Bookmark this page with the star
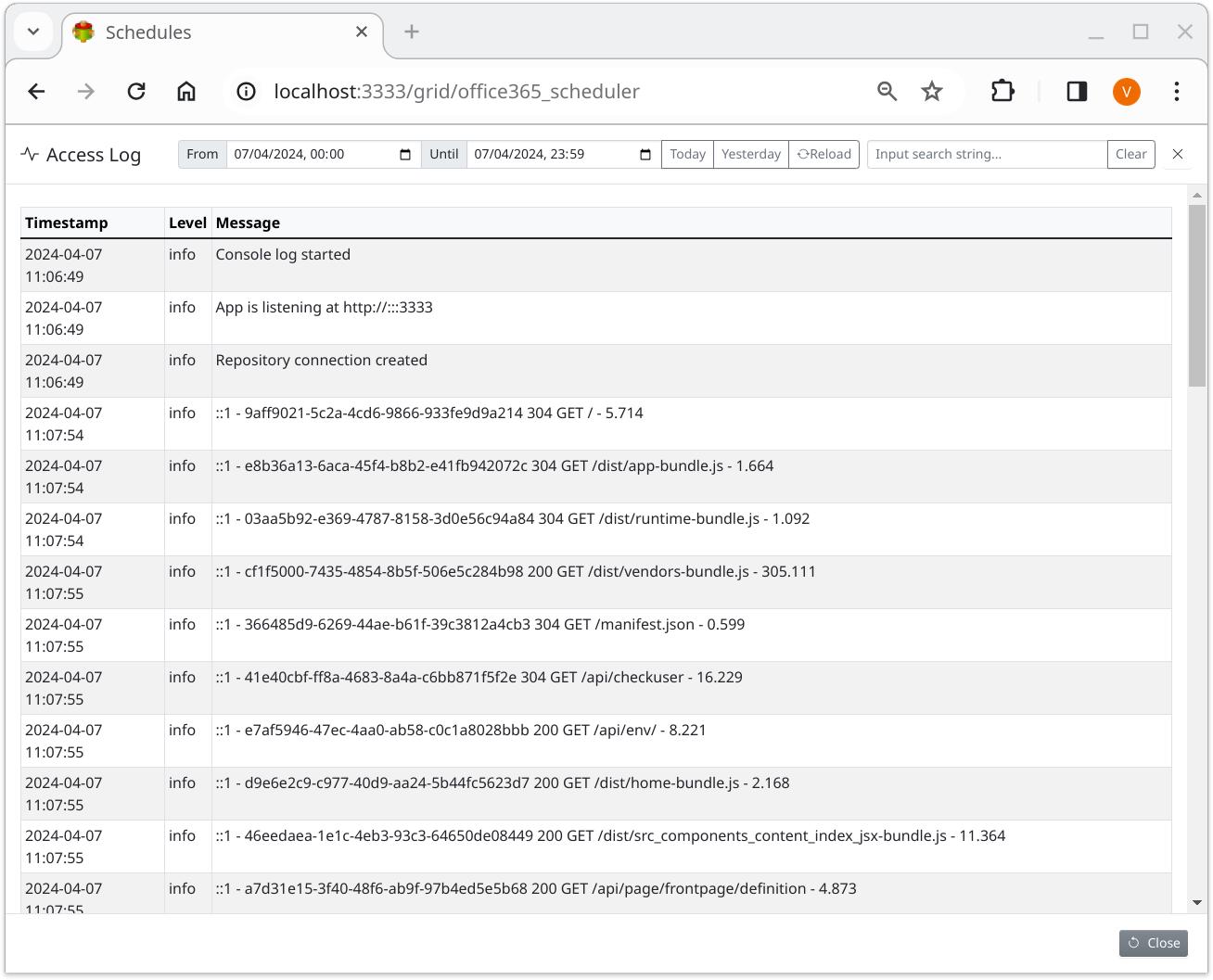 [932, 91]
